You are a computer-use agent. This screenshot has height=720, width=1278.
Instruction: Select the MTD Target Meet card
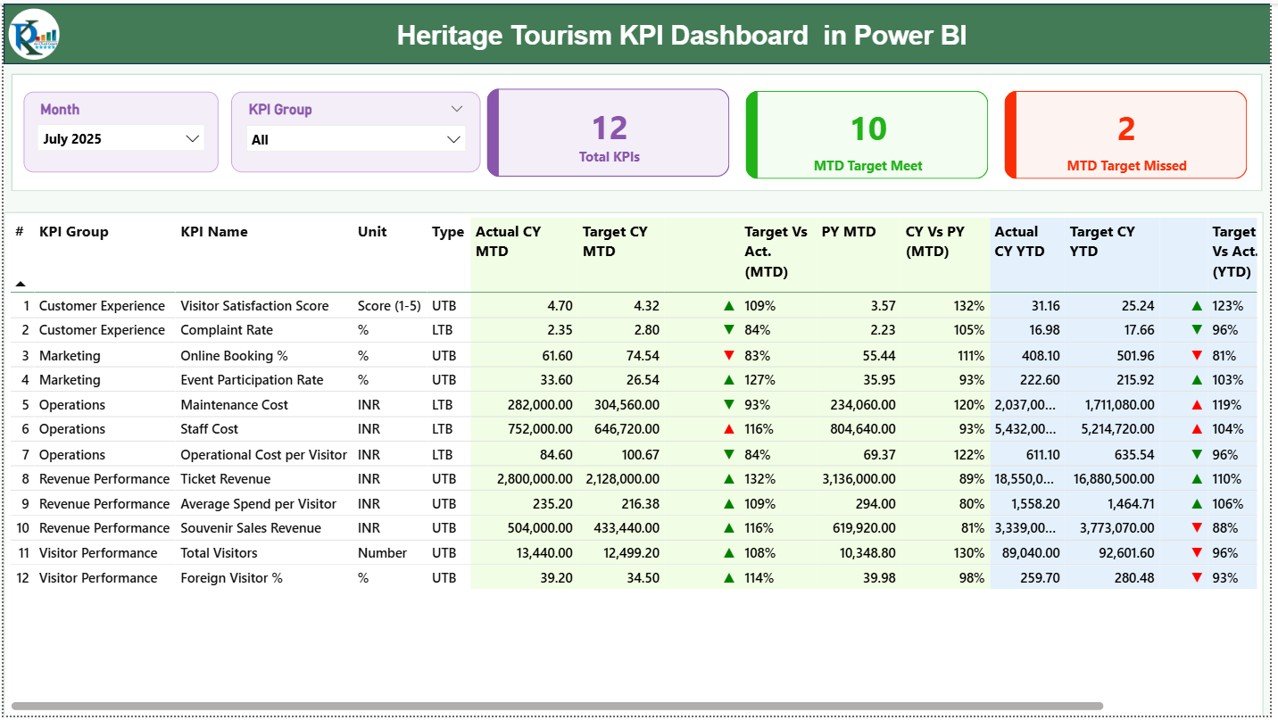tap(867, 136)
